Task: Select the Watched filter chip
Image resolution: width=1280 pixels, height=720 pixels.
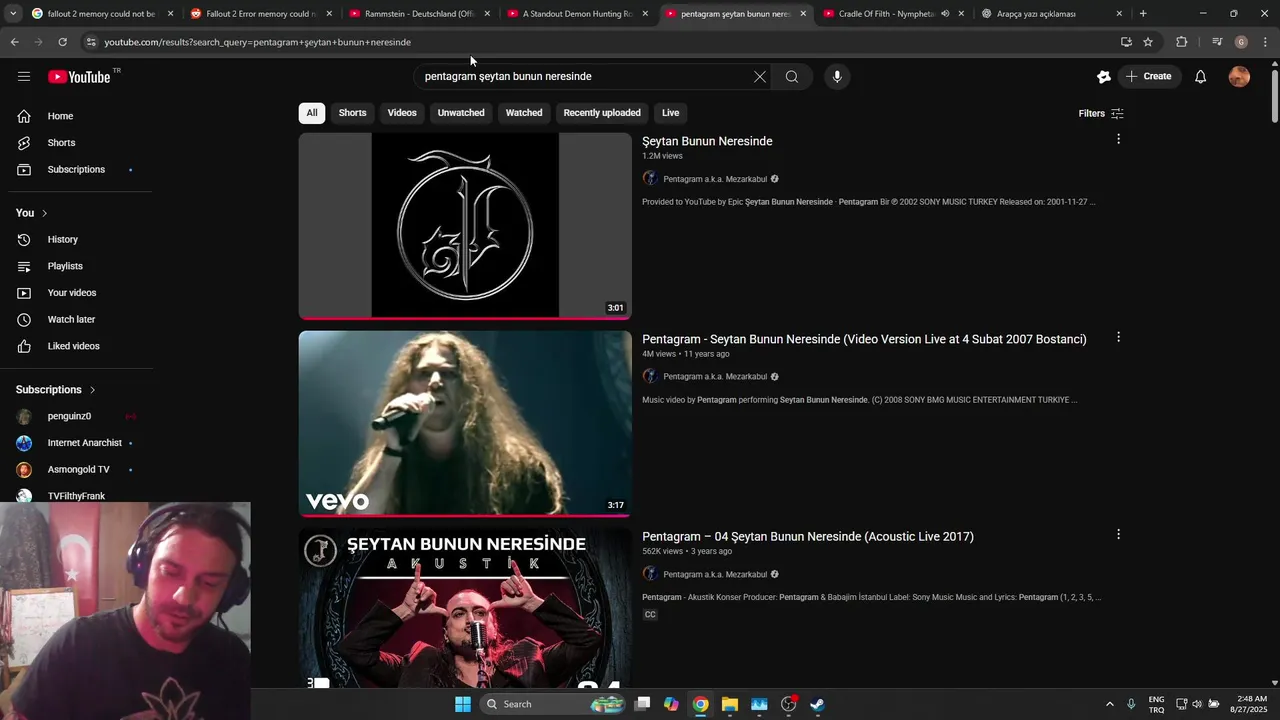Action: [x=524, y=113]
